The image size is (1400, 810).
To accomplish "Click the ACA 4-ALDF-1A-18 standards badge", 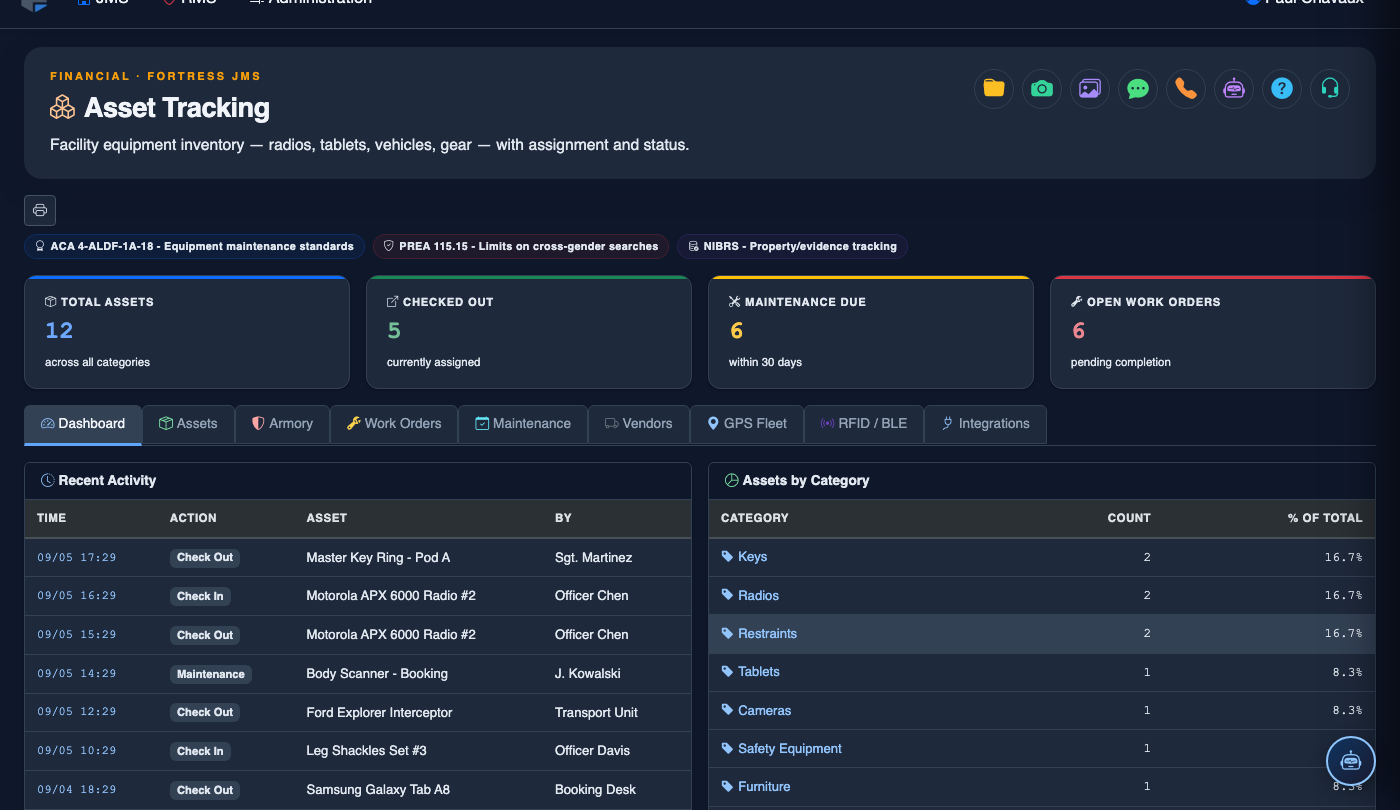I will point(194,246).
